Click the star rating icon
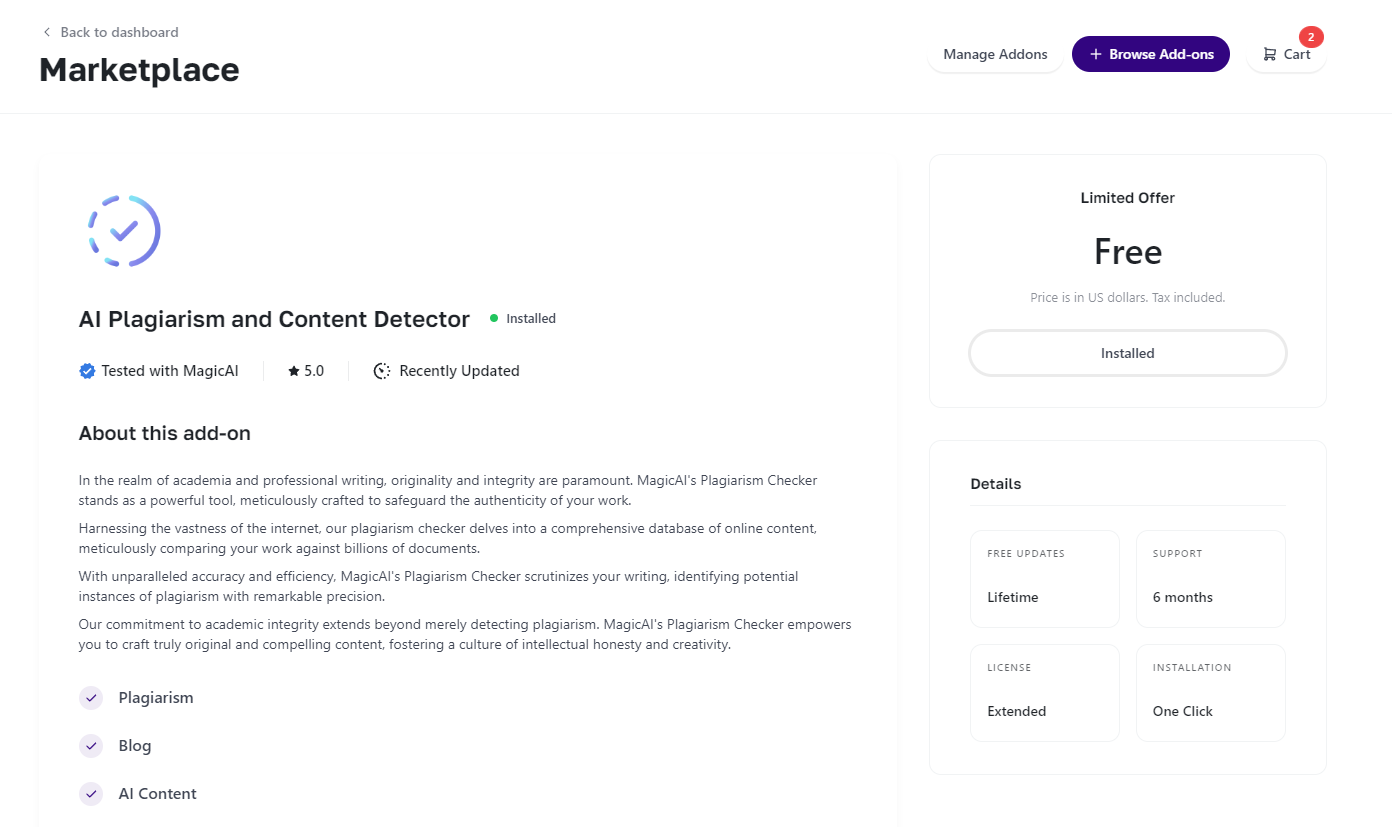Image resolution: width=1392 pixels, height=827 pixels. coord(294,371)
